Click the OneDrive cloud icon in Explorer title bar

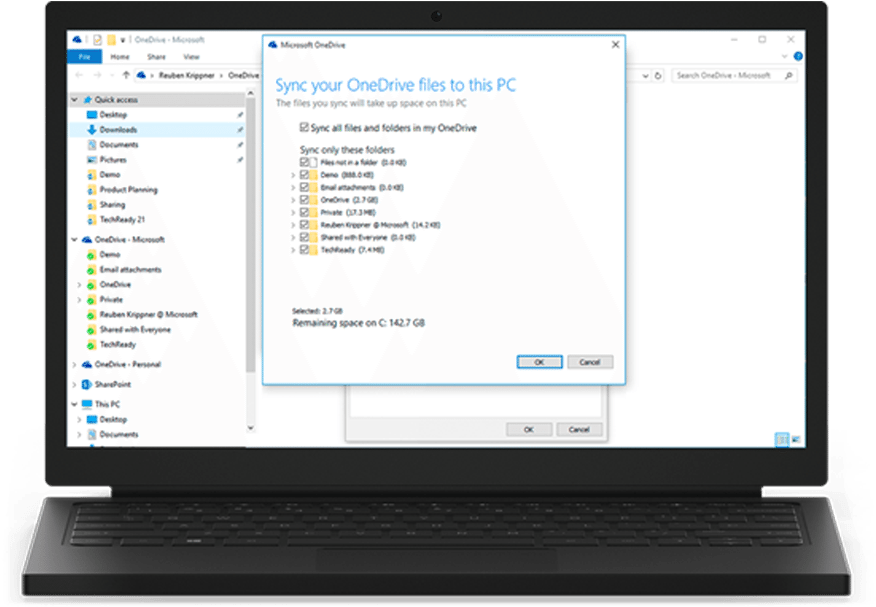[77, 40]
